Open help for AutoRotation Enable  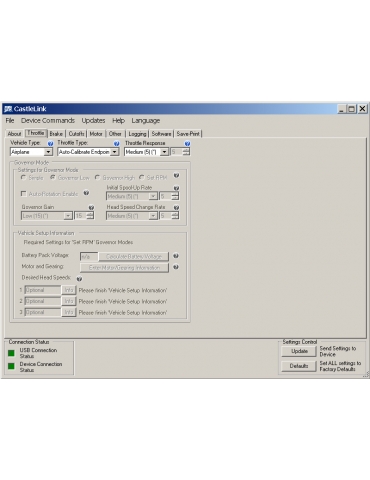point(86,193)
